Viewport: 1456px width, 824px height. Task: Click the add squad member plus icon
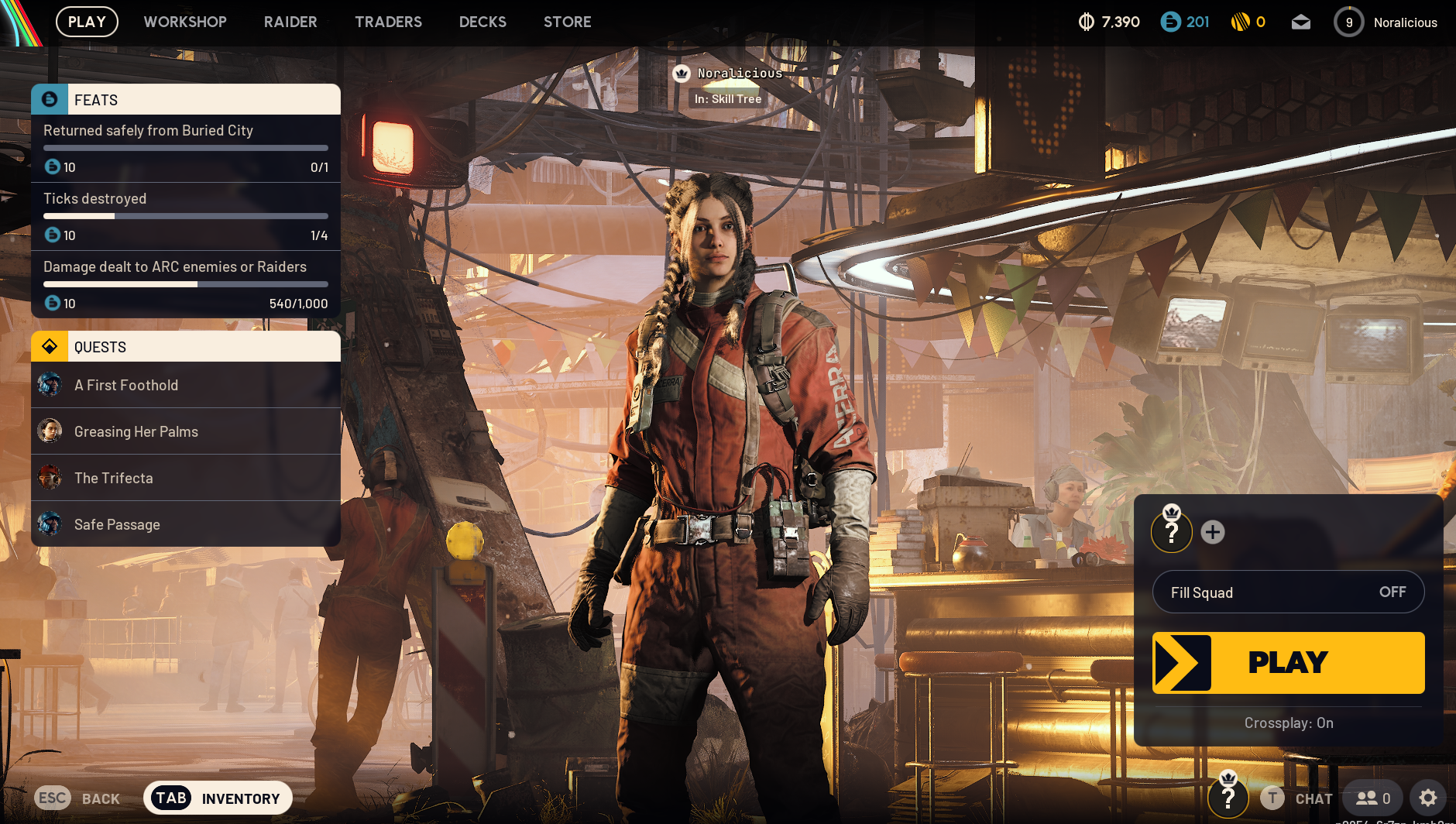[1213, 532]
